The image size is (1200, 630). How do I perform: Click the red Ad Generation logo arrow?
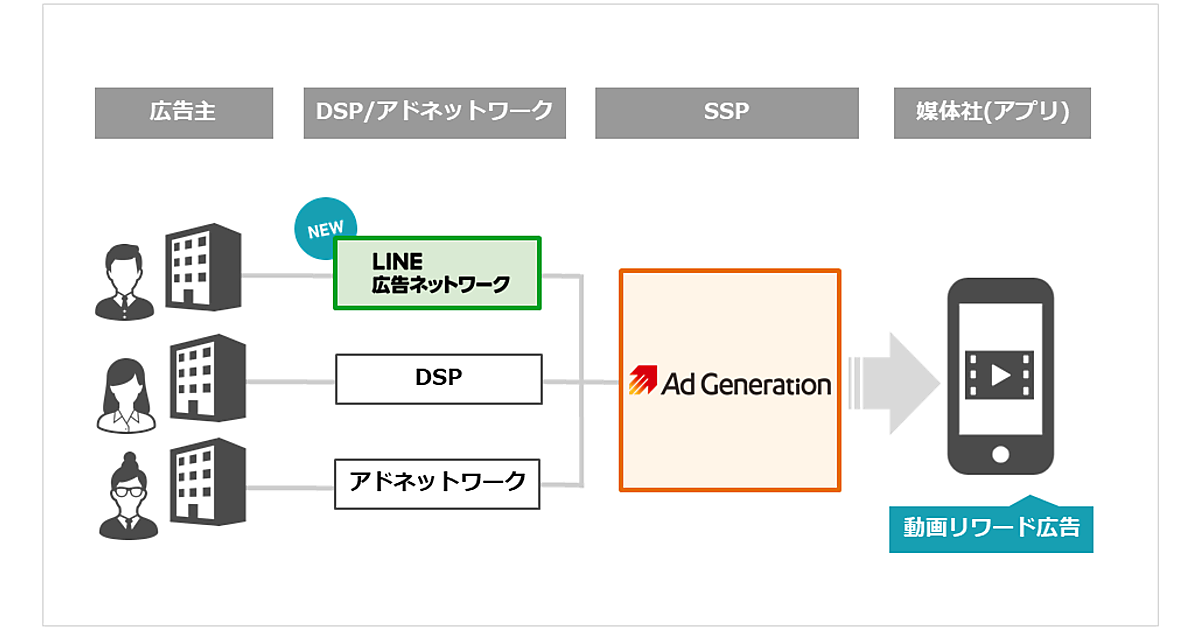point(642,383)
